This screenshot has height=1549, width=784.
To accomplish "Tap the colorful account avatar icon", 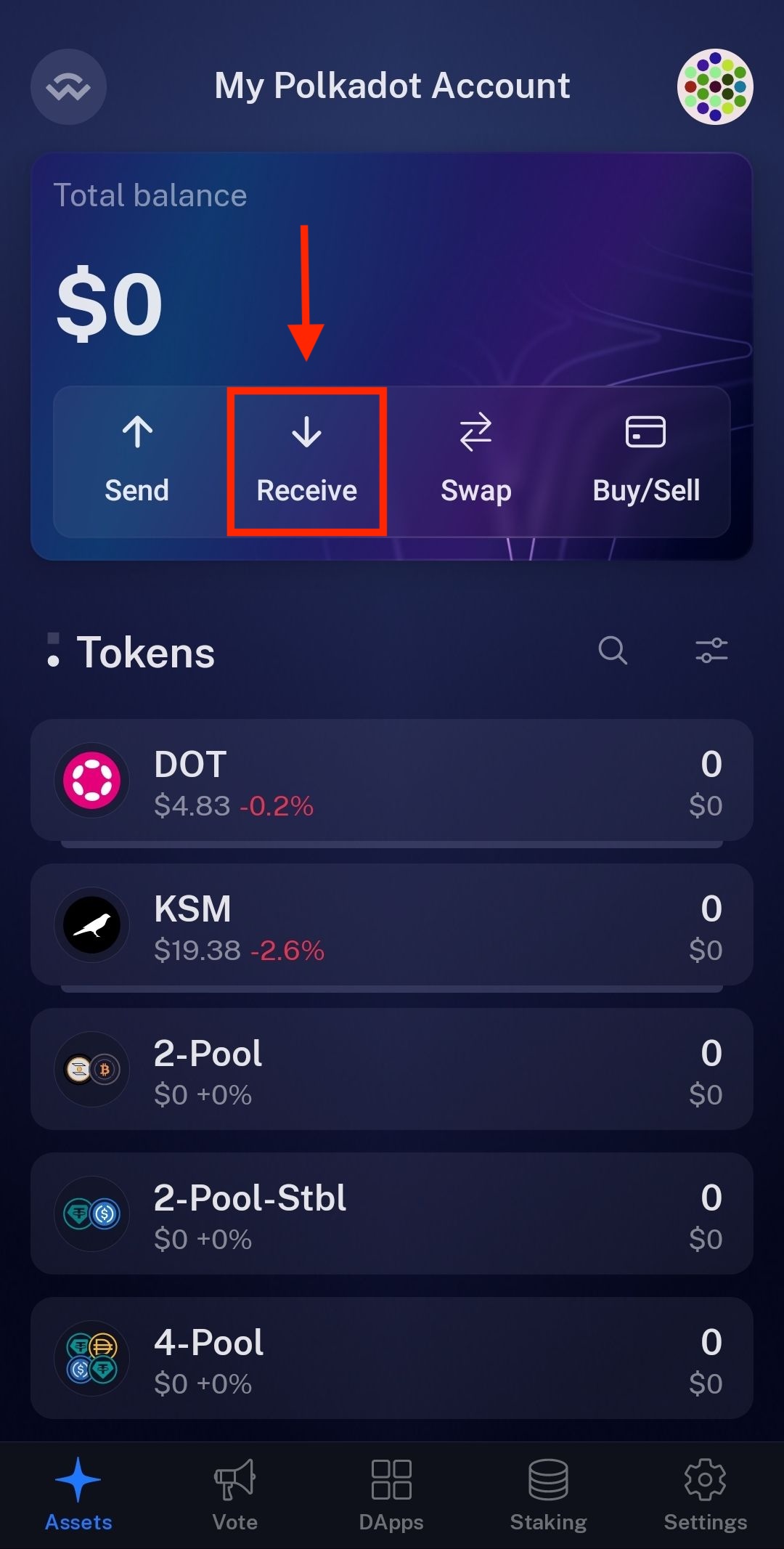I will click(715, 86).
